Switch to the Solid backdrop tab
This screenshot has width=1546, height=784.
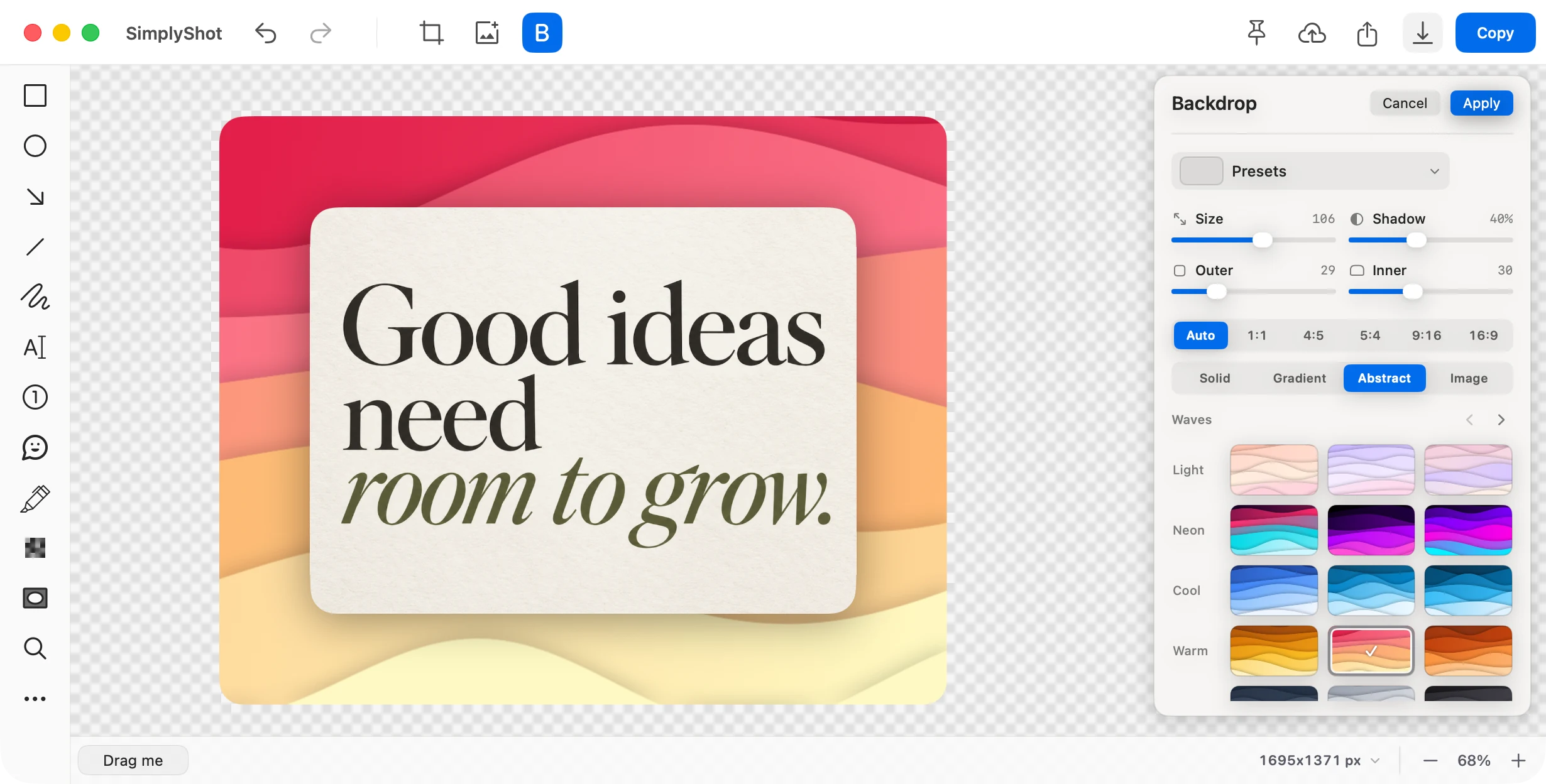(x=1214, y=378)
